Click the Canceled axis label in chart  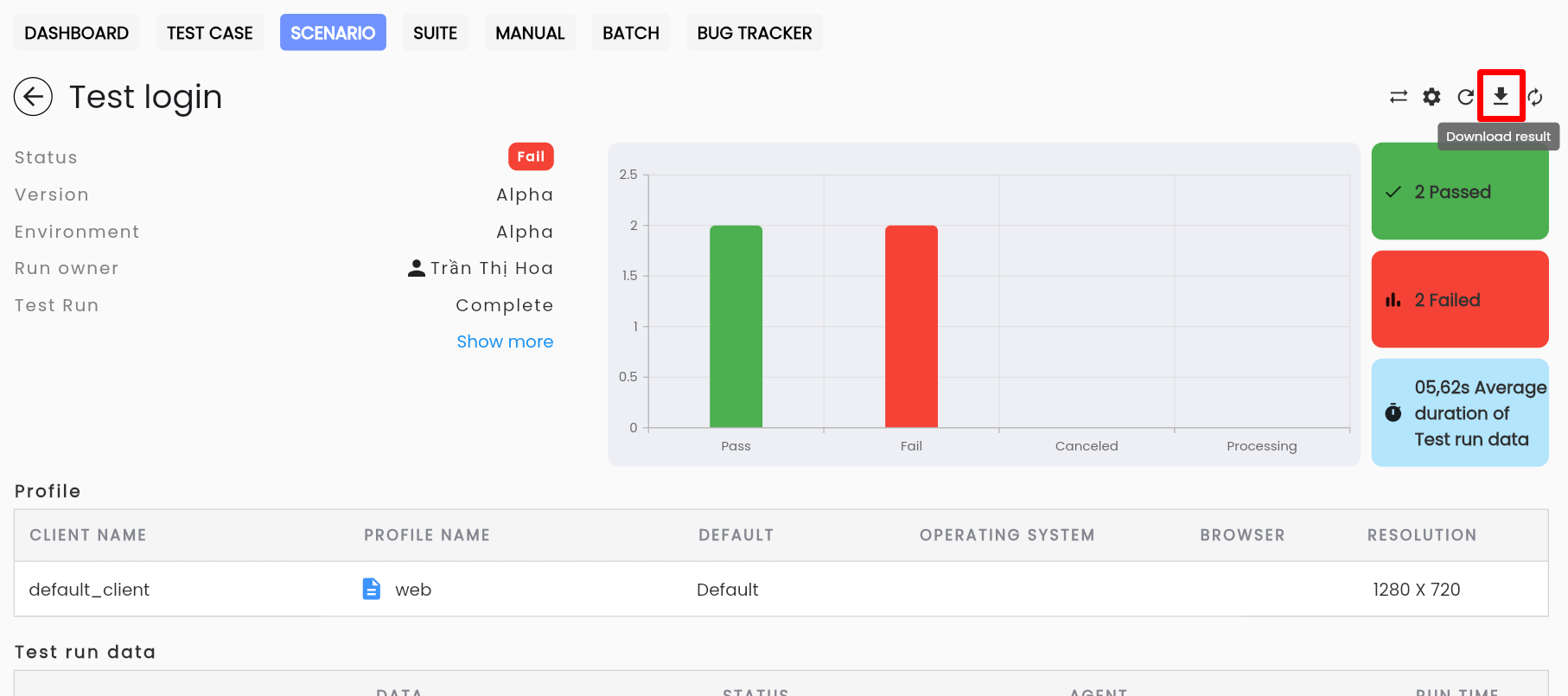[x=1087, y=446]
